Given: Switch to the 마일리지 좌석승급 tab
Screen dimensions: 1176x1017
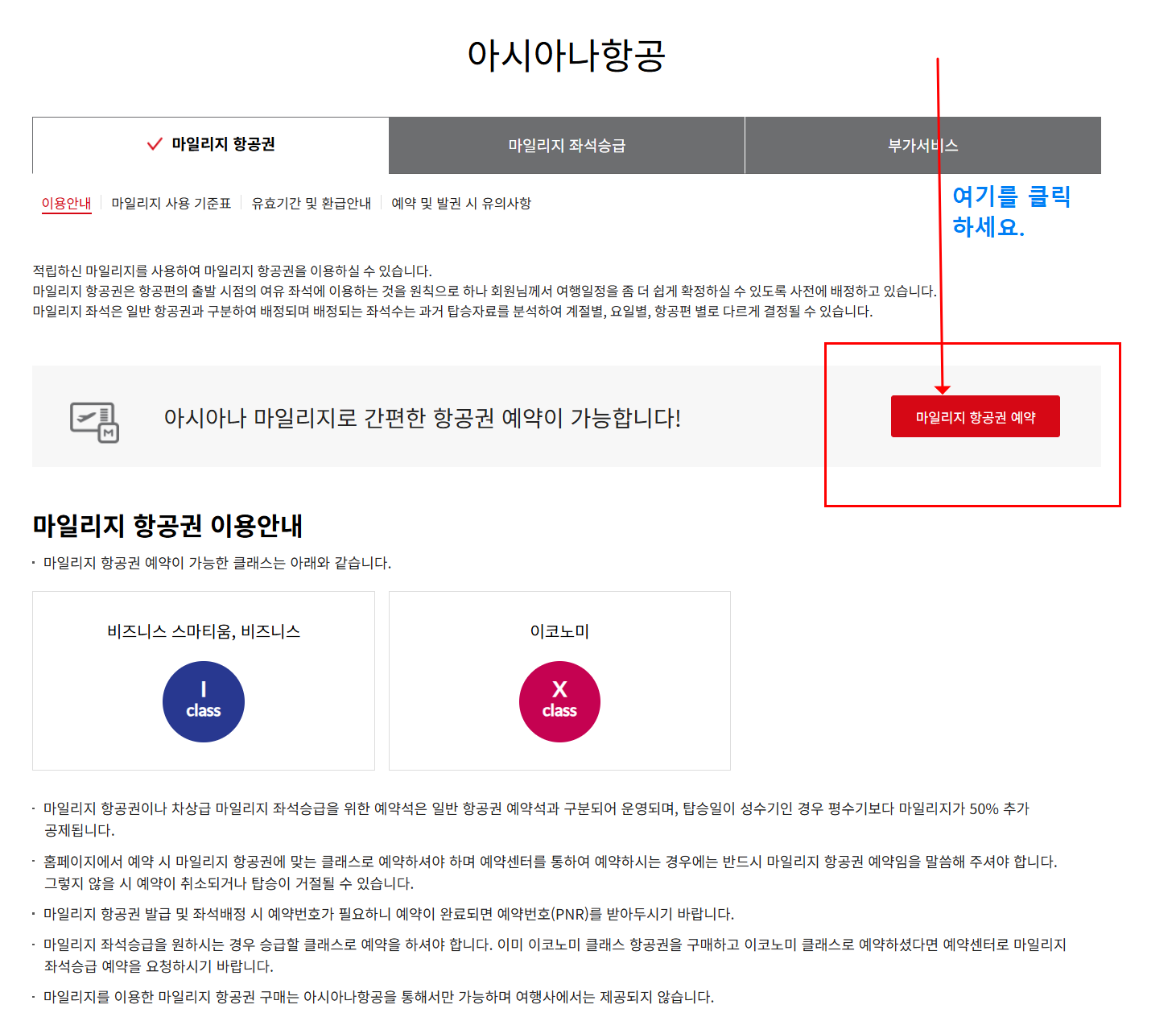Looking at the screenshot, I should pyautogui.click(x=567, y=146).
